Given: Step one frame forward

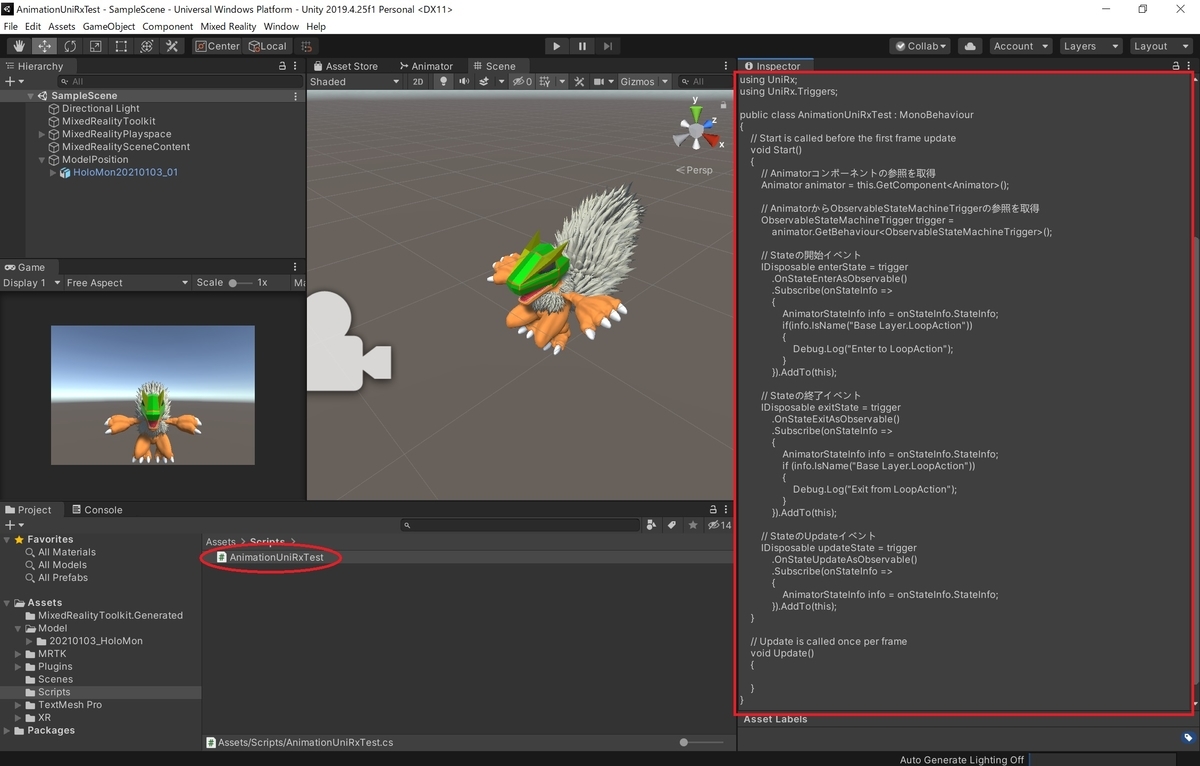Looking at the screenshot, I should pos(607,46).
